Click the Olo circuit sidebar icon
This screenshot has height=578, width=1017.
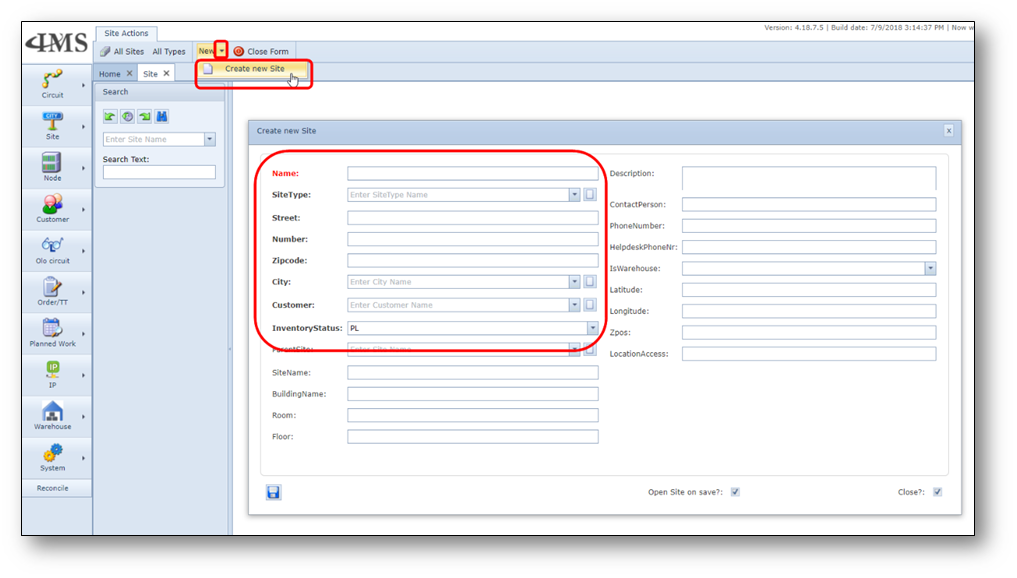[52, 245]
